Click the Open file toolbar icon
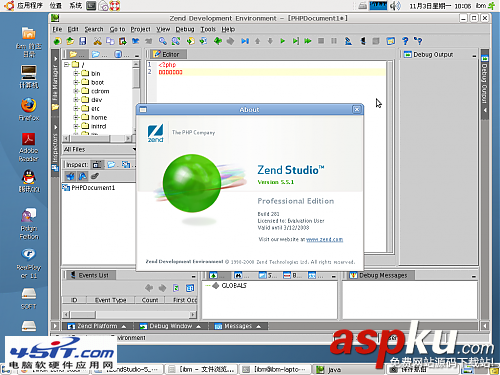 (70, 41)
